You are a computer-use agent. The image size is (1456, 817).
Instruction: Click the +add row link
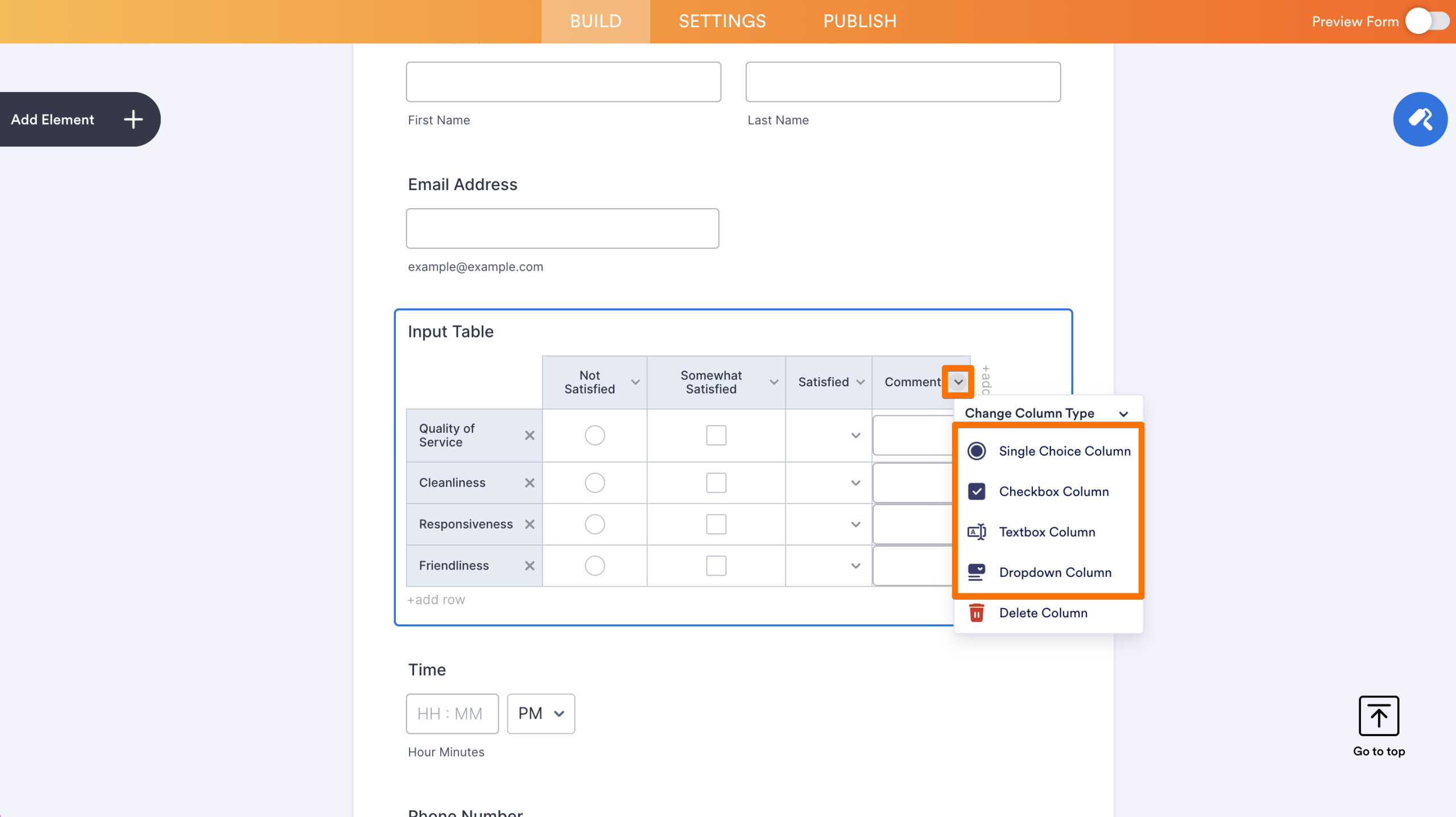(x=436, y=599)
